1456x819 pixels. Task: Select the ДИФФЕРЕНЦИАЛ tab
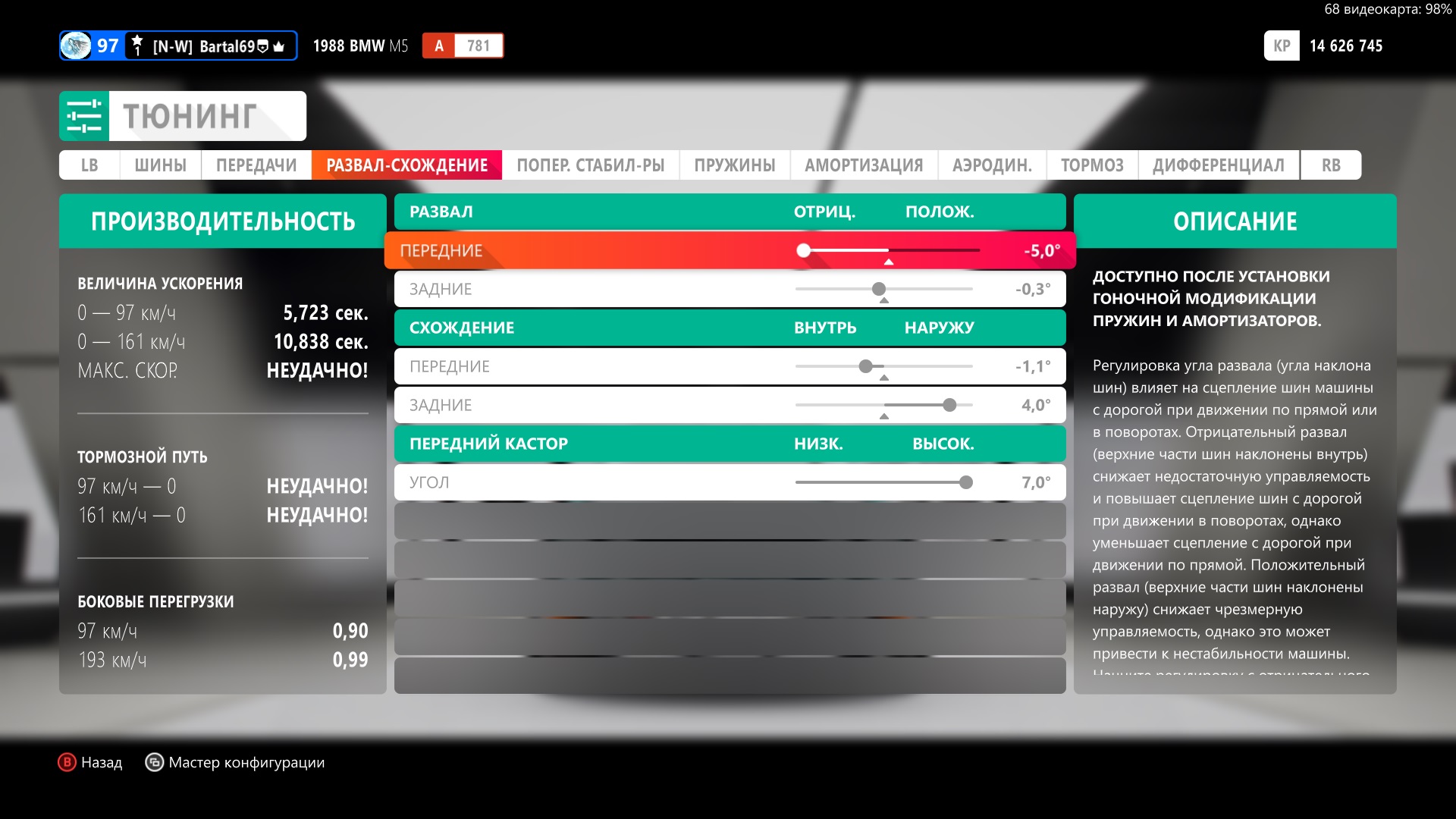pos(1218,165)
